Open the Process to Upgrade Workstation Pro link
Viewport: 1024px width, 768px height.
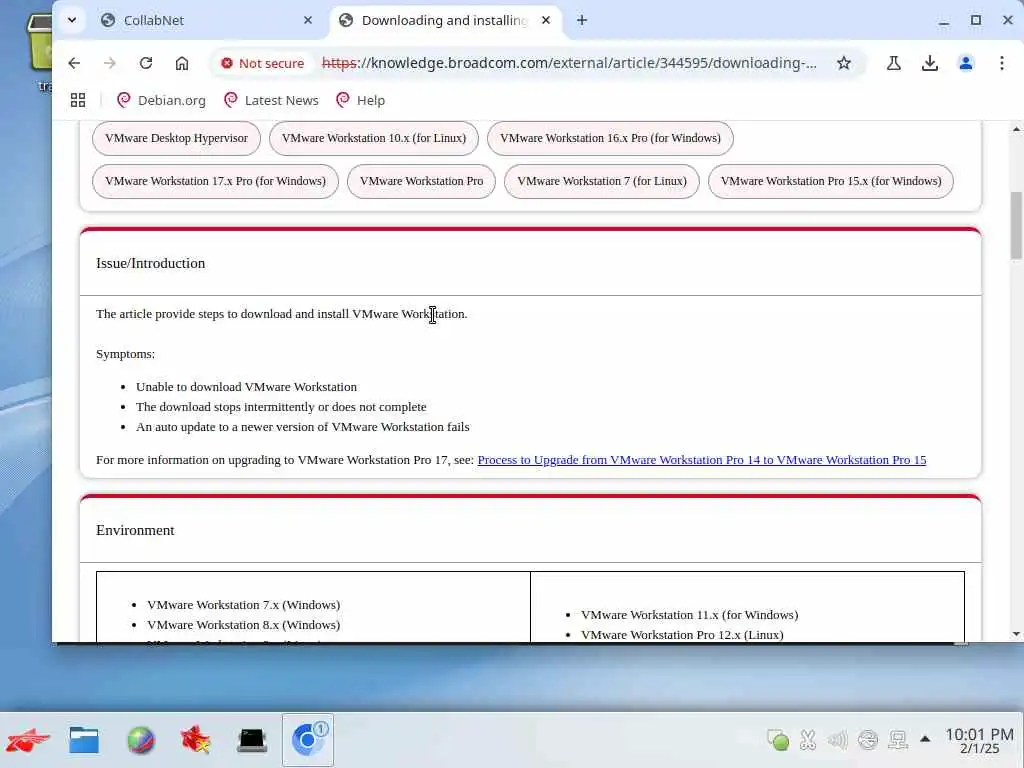point(701,460)
